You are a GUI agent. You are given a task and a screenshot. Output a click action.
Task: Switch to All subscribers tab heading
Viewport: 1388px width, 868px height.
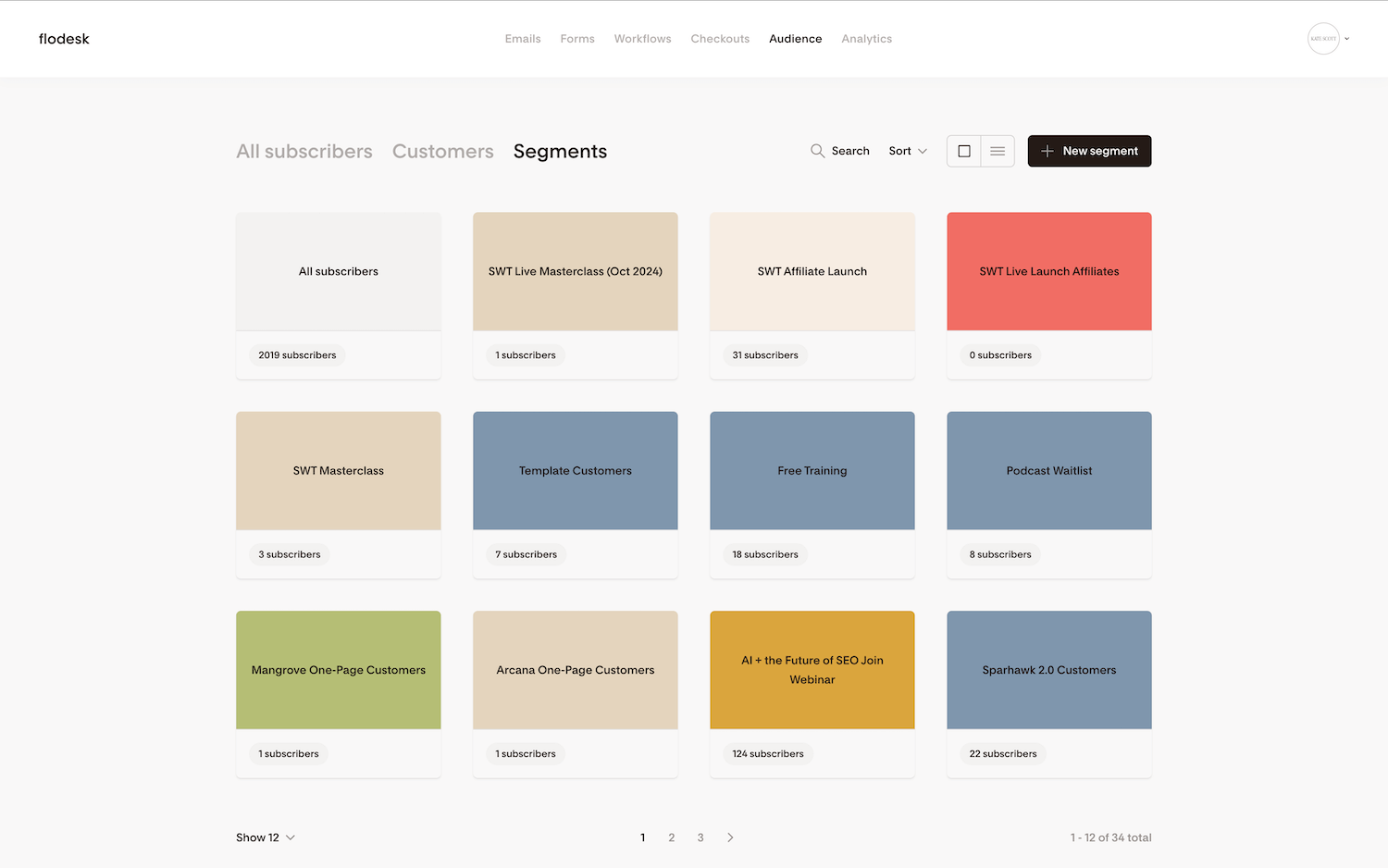click(x=304, y=151)
